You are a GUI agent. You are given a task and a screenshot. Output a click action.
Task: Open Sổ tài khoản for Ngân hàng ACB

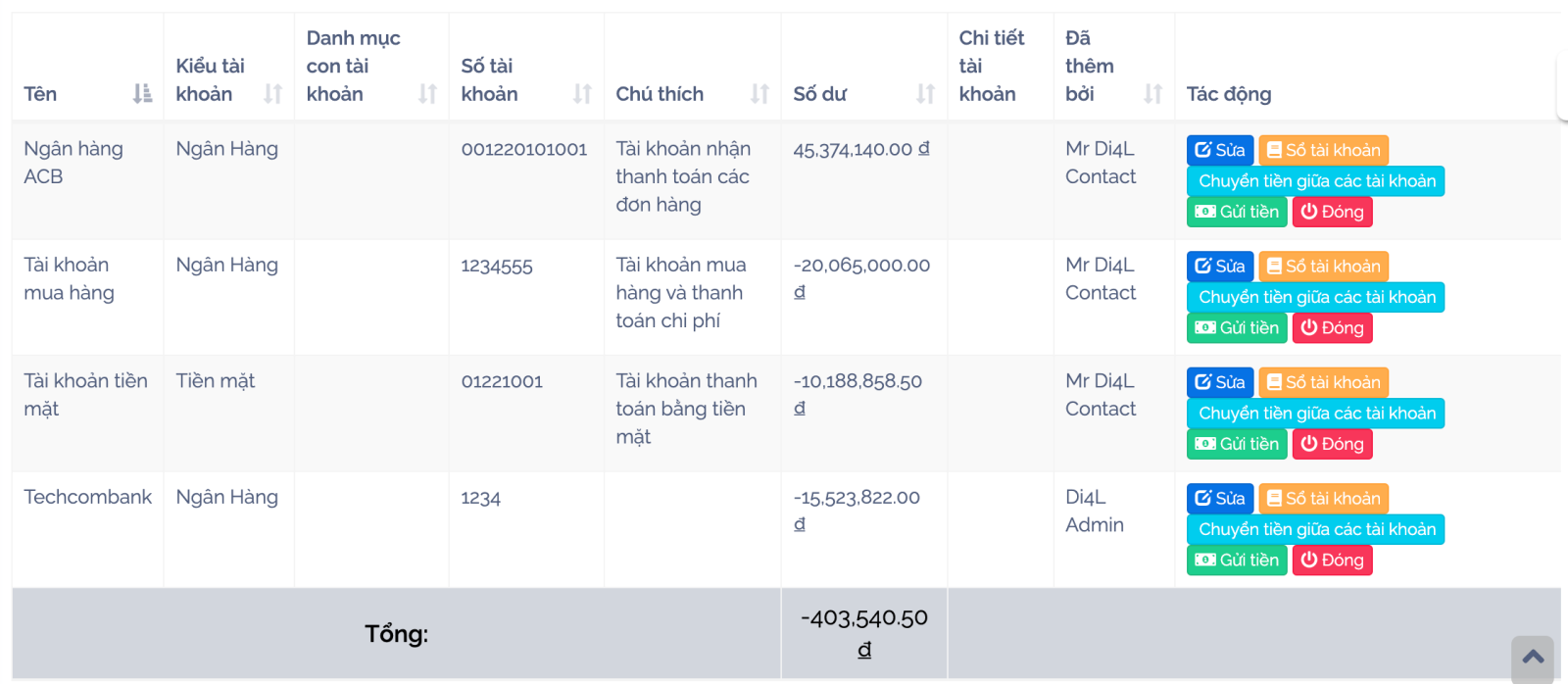pos(1323,150)
